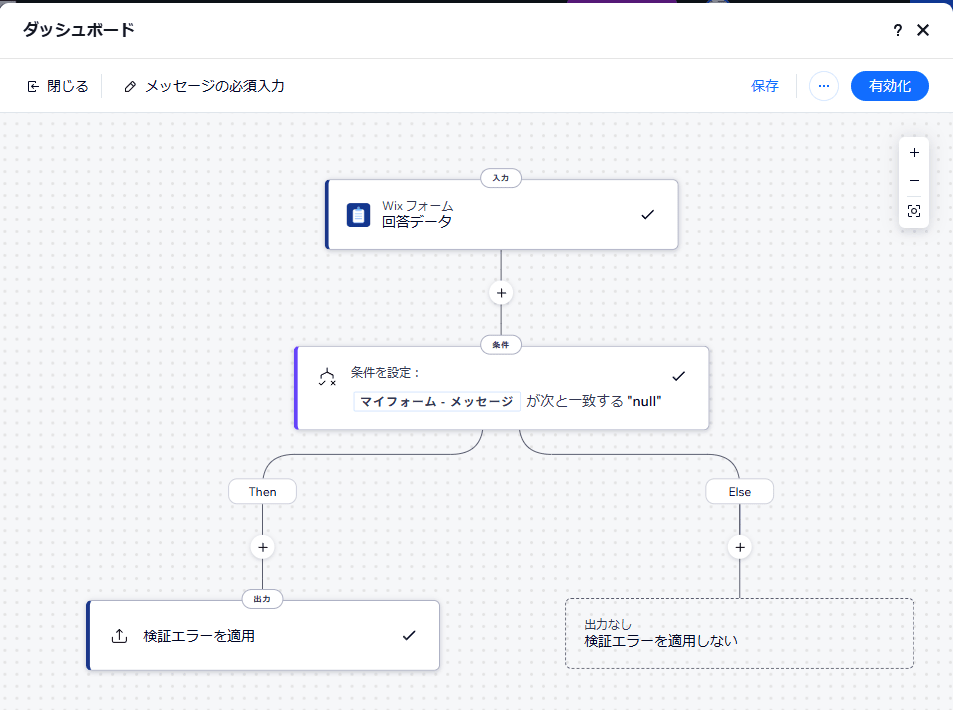Click the 出力なし label

[608, 624]
